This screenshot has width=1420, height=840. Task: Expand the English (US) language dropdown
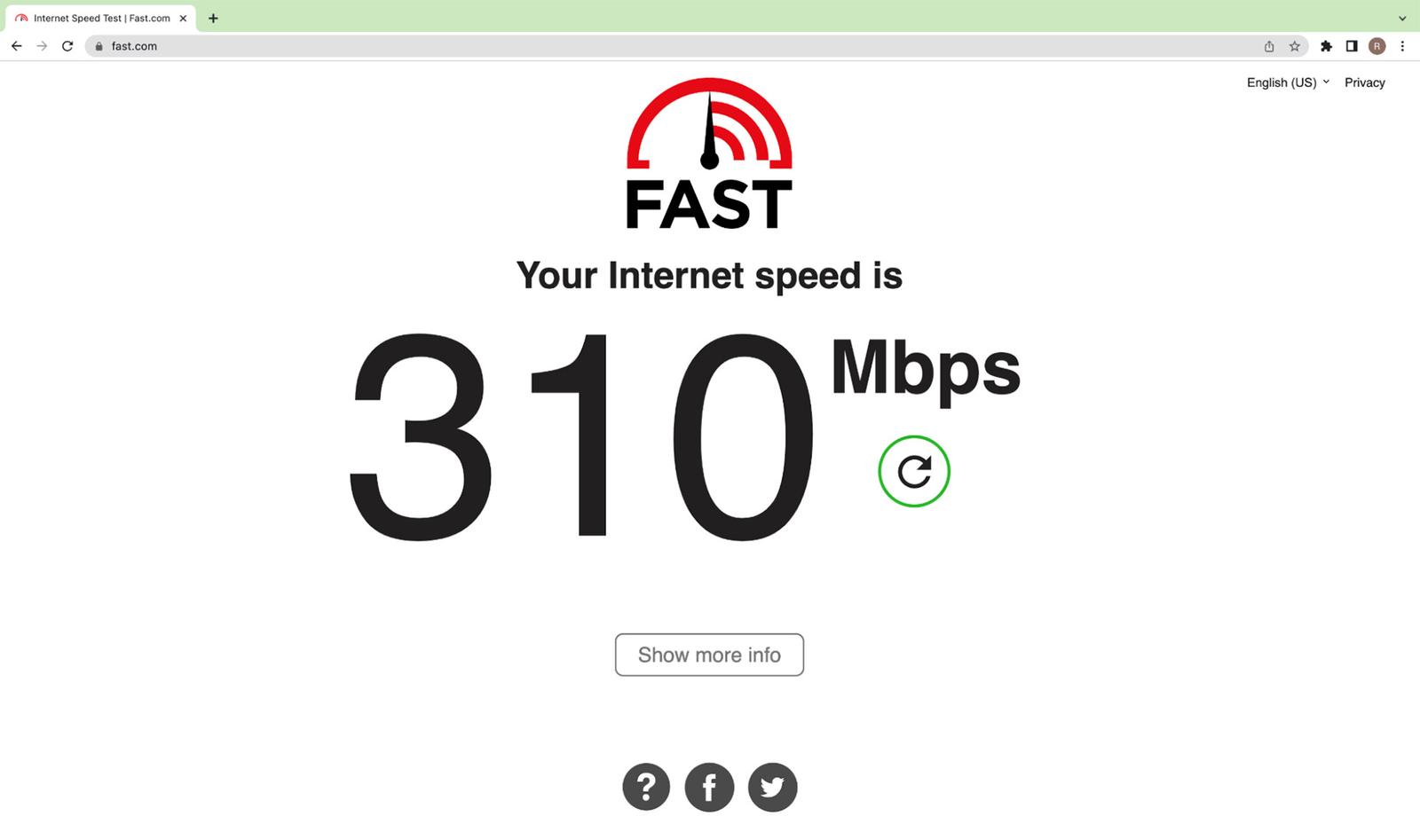[x=1288, y=82]
